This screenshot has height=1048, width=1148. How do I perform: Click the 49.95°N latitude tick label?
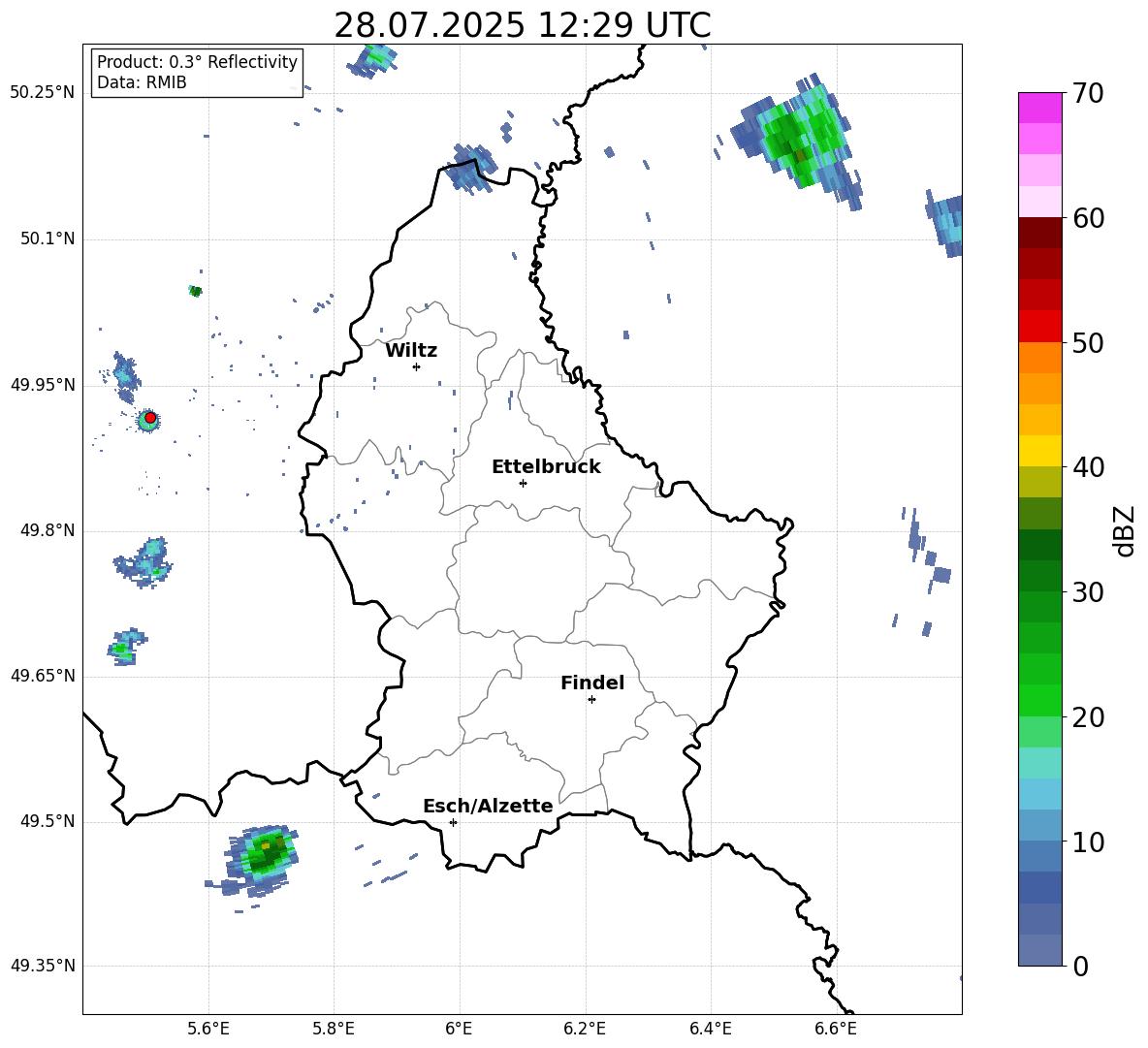point(43,385)
